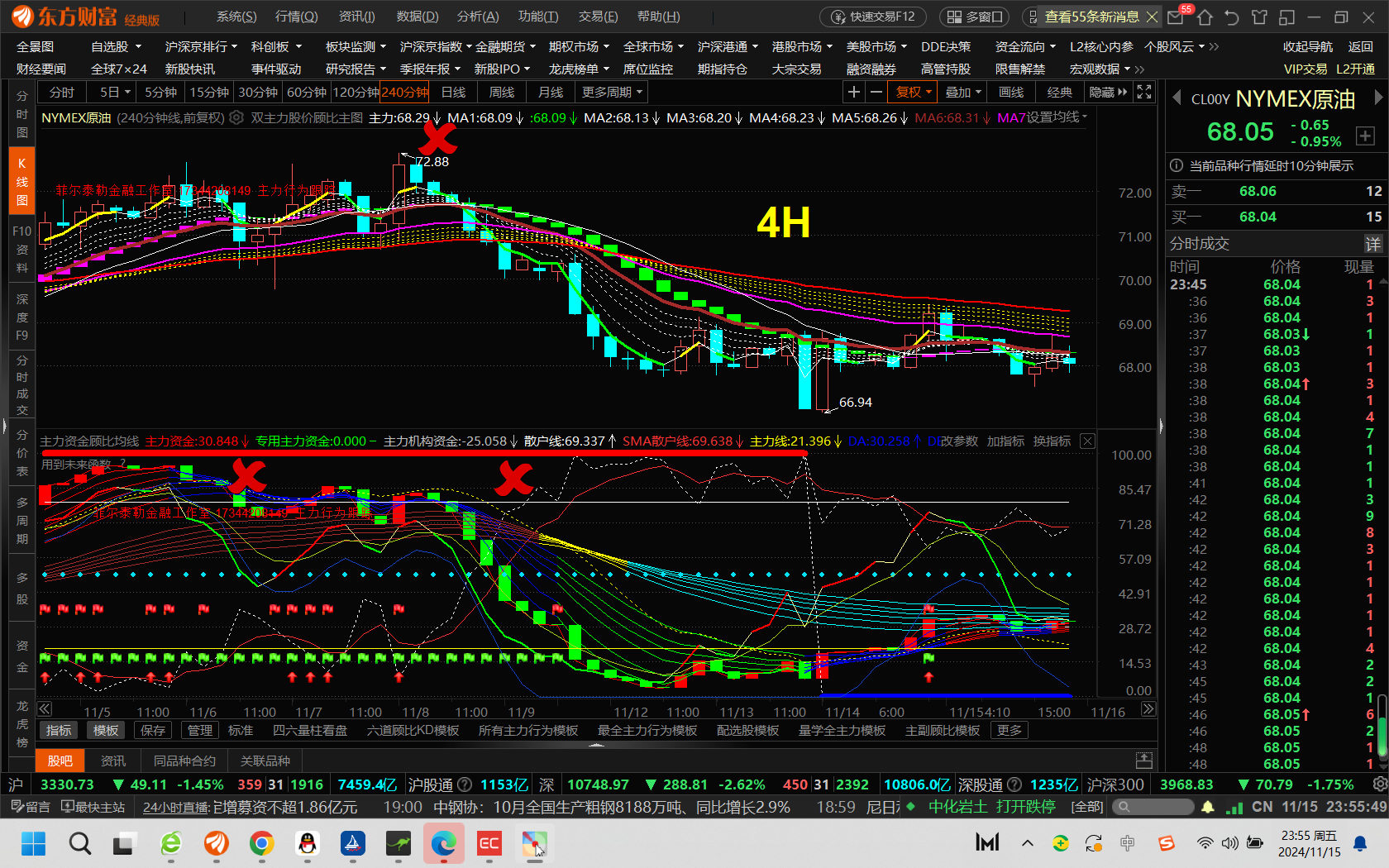Viewport: 1389px width, 868px height.
Task: Click the 深股通 help question icon
Action: [x=1014, y=785]
